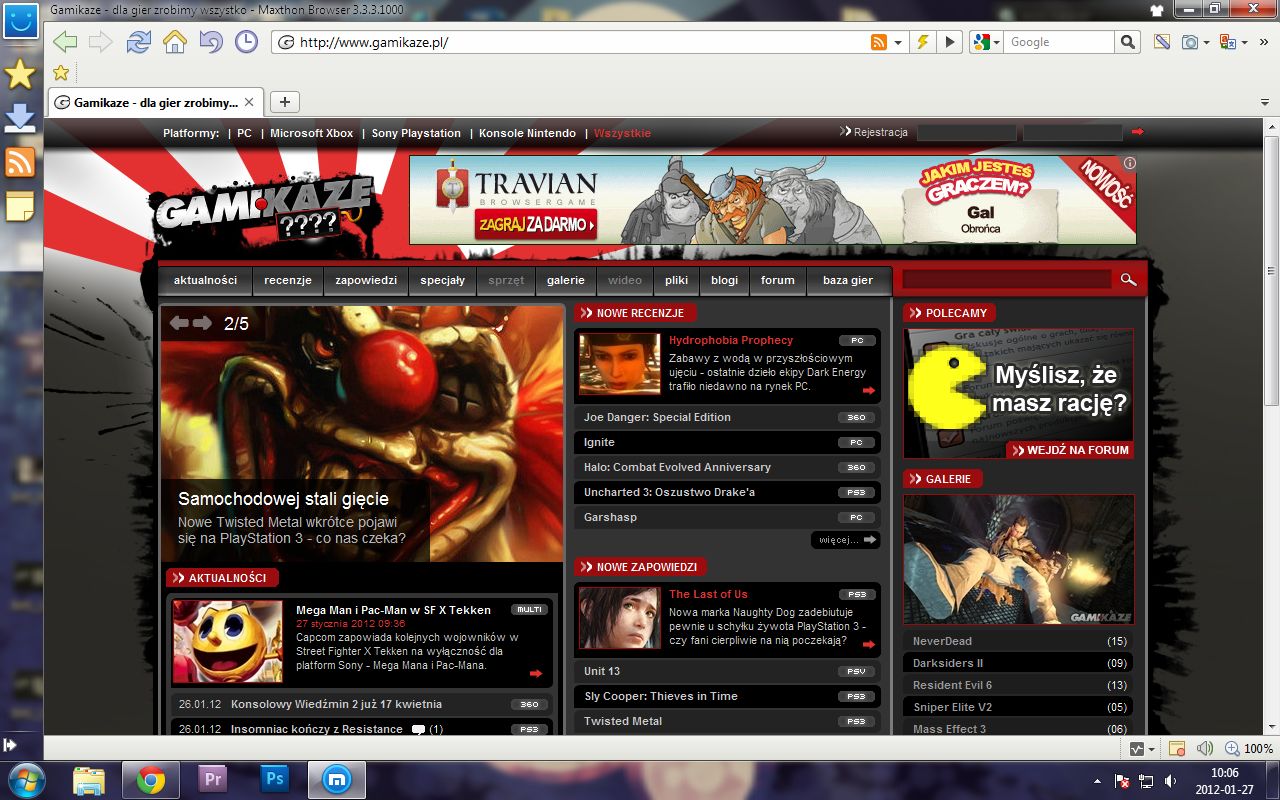
Task: Click the site search magnifier on red bar
Action: point(1128,280)
